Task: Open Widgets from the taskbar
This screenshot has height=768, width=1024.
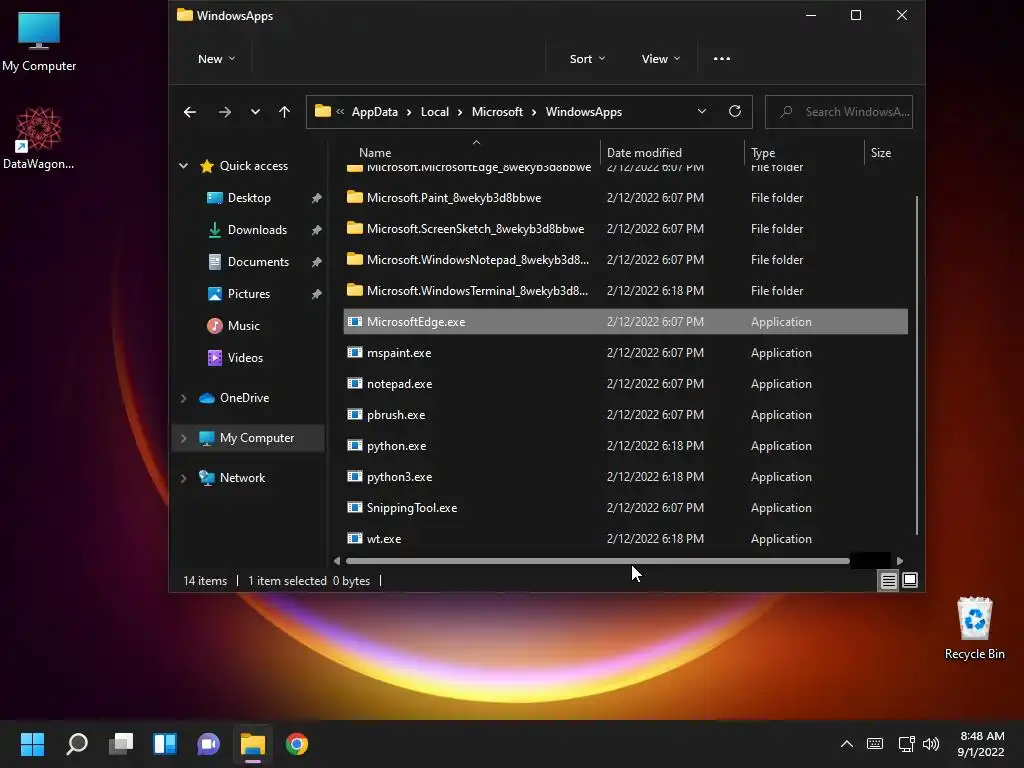Action: coord(165,744)
